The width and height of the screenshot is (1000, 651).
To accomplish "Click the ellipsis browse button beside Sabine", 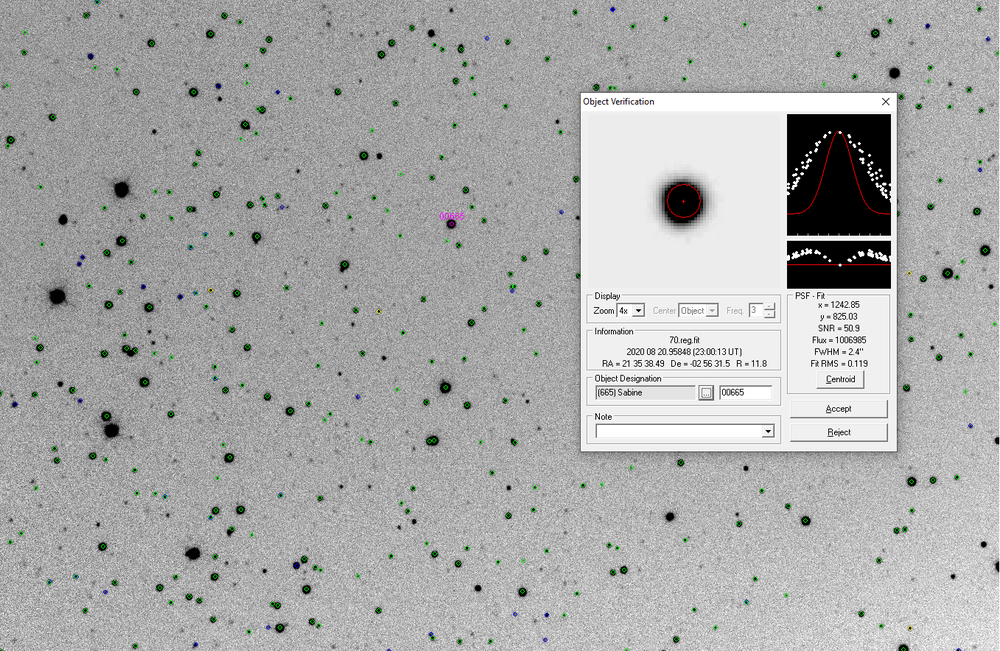I will 706,393.
